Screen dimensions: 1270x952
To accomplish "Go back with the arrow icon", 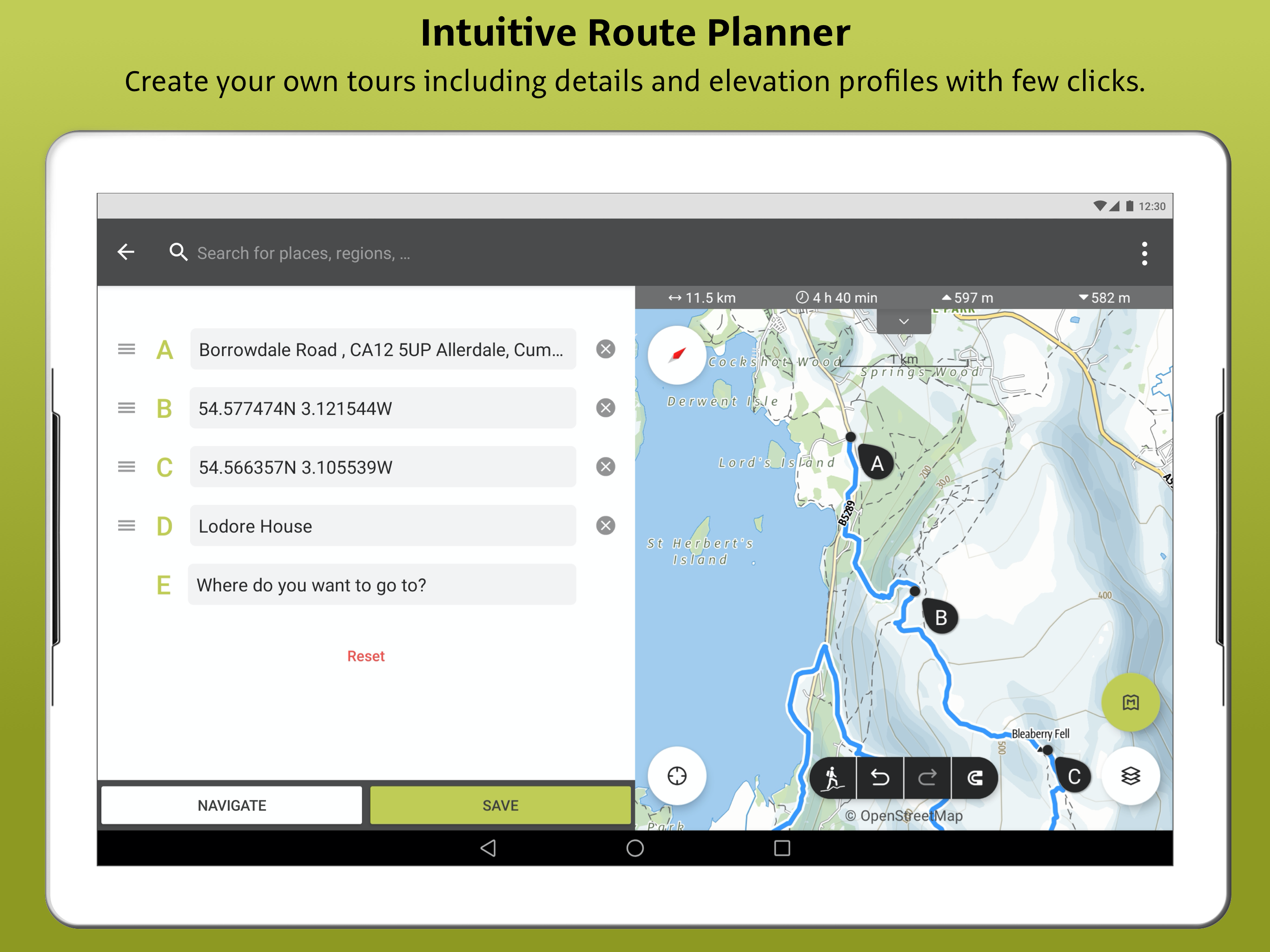I will tap(126, 252).
